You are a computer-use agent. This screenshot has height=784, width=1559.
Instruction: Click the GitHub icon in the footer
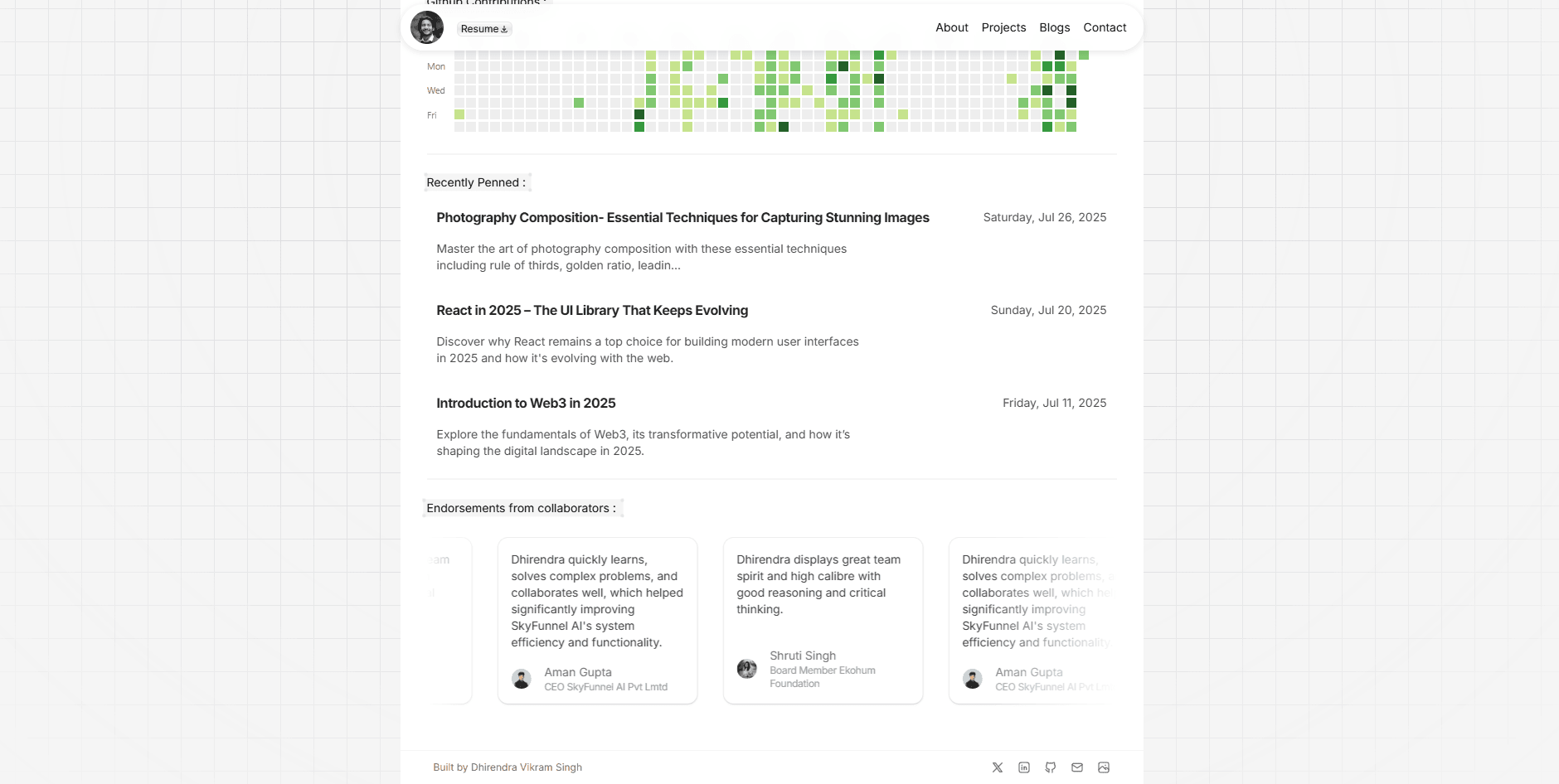click(x=1050, y=767)
